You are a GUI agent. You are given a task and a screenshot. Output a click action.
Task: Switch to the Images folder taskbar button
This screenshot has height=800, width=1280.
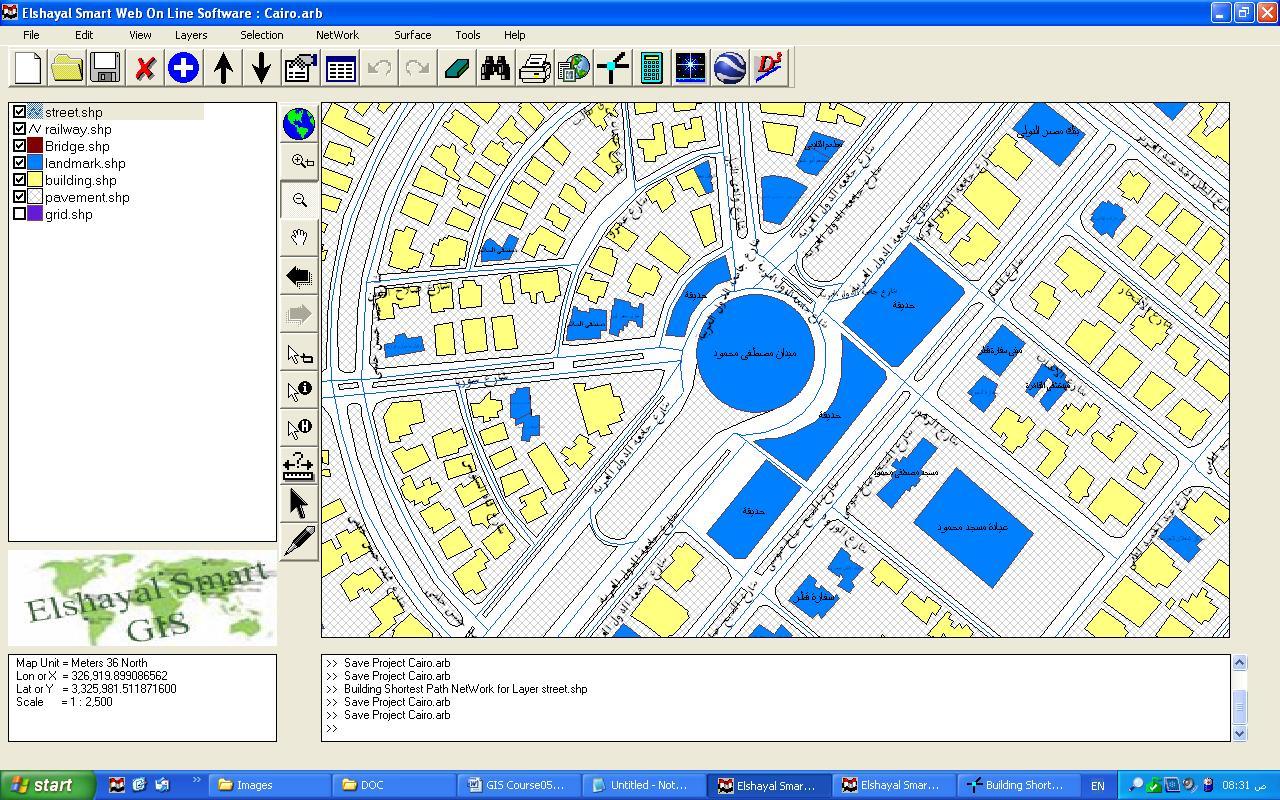270,785
